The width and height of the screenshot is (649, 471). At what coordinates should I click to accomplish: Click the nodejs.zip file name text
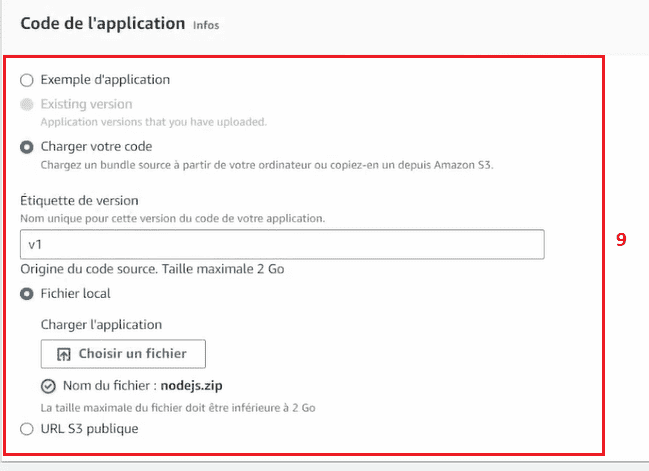[191, 386]
